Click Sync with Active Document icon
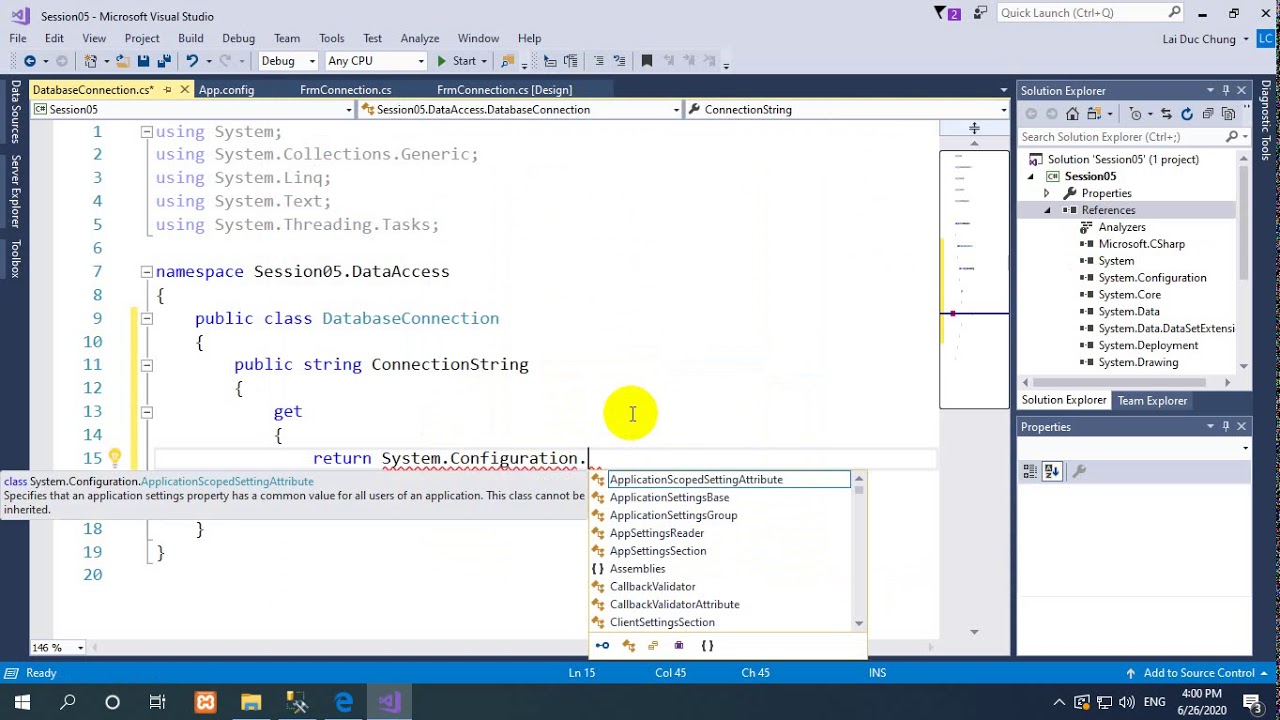 (x=1167, y=114)
